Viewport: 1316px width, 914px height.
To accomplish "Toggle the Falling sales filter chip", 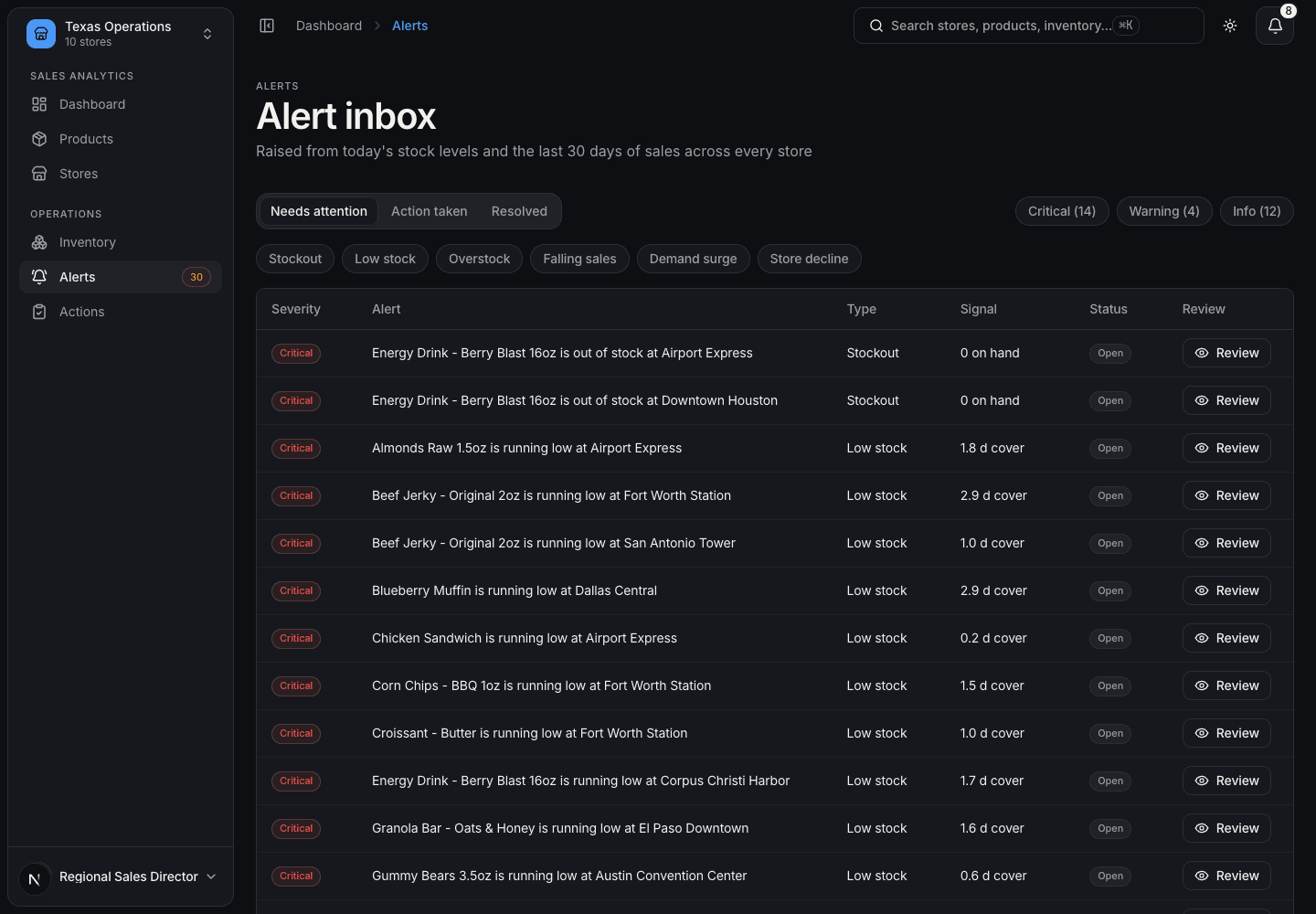I will click(x=579, y=259).
